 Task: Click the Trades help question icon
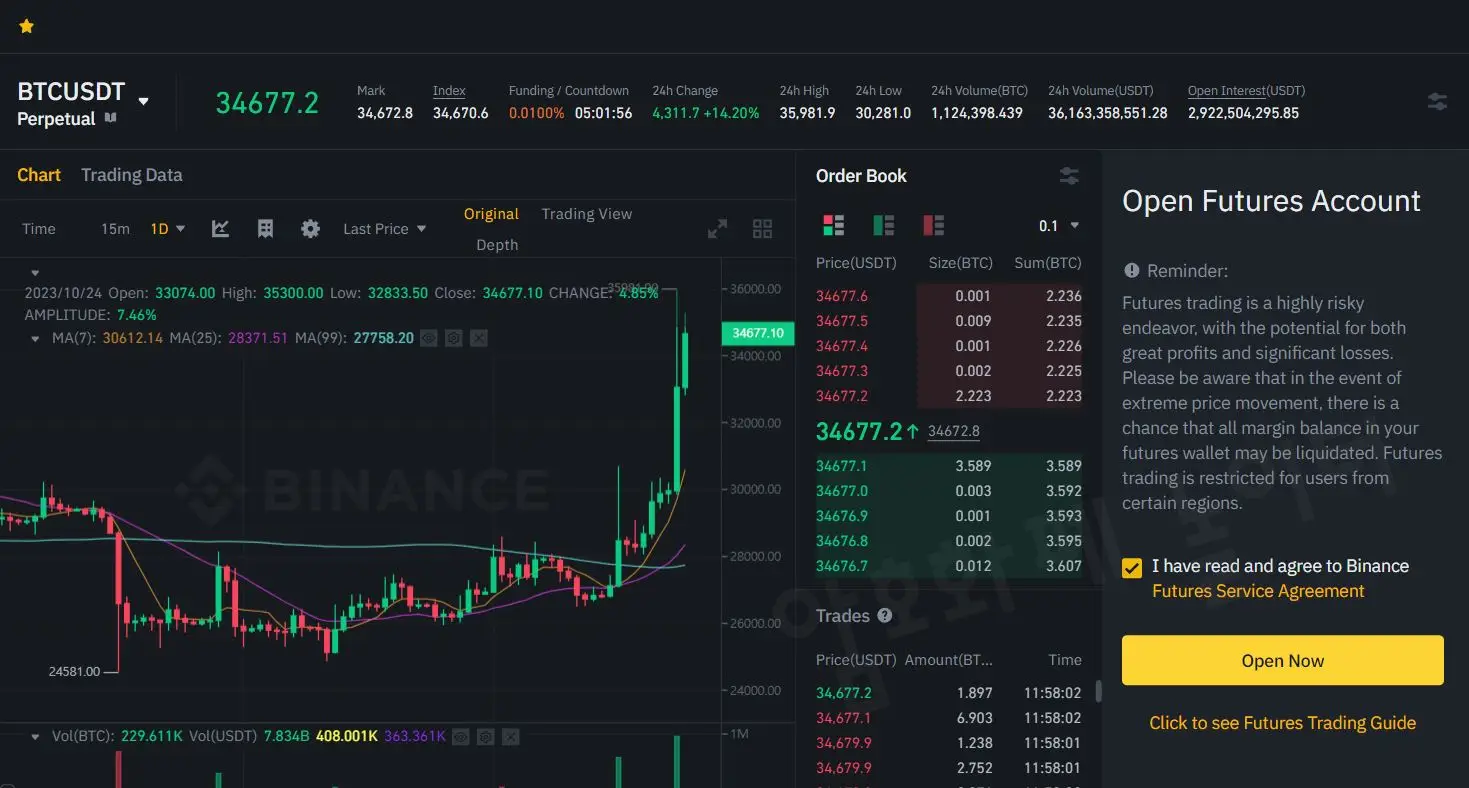[x=885, y=616]
